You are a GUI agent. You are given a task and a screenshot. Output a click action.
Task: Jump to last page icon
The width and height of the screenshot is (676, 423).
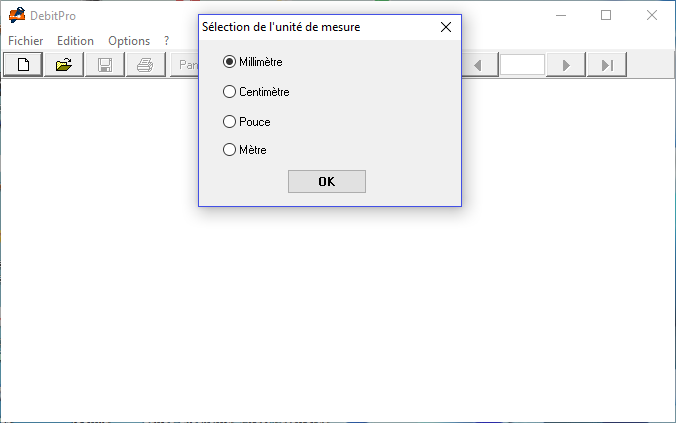click(x=607, y=65)
